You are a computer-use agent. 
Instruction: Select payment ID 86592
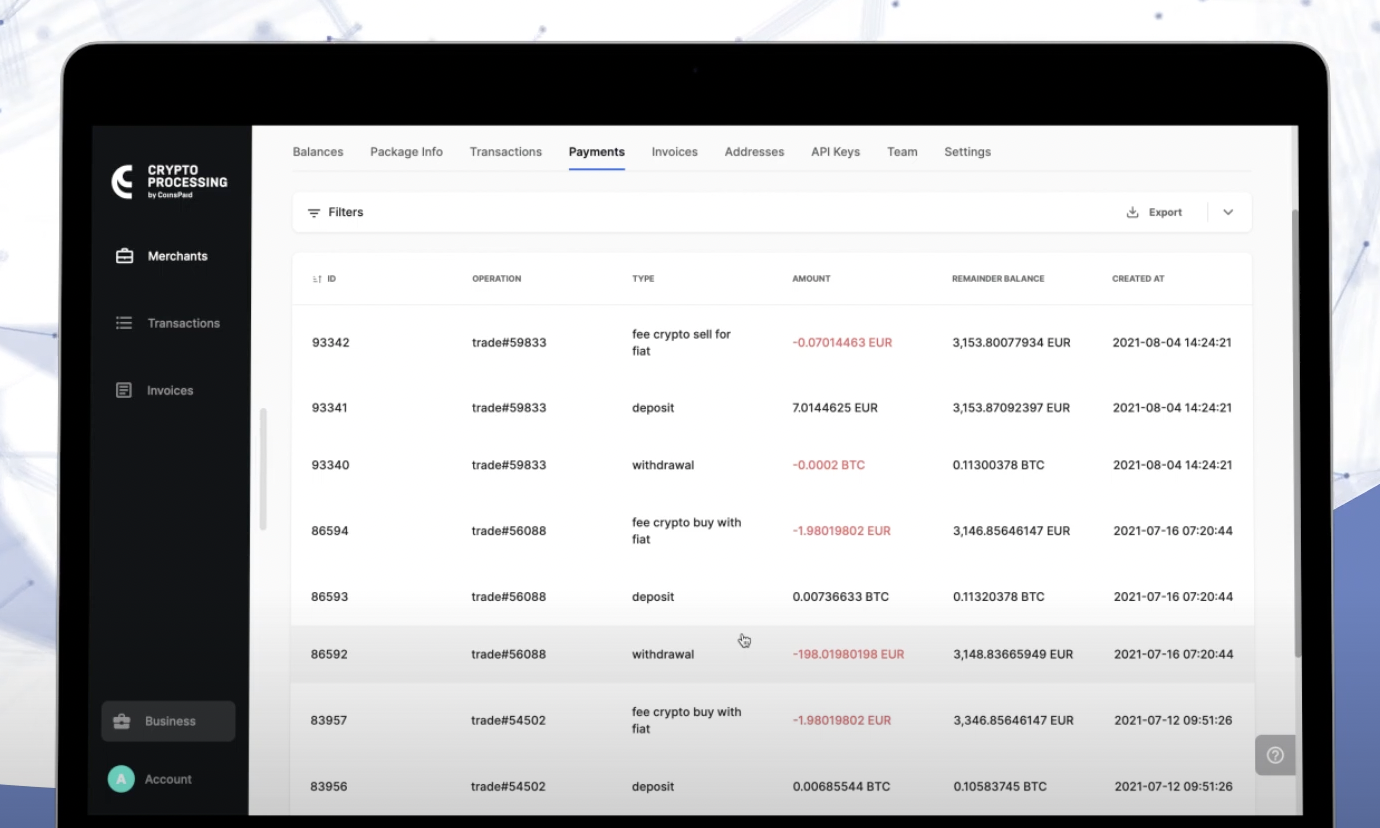(330, 654)
